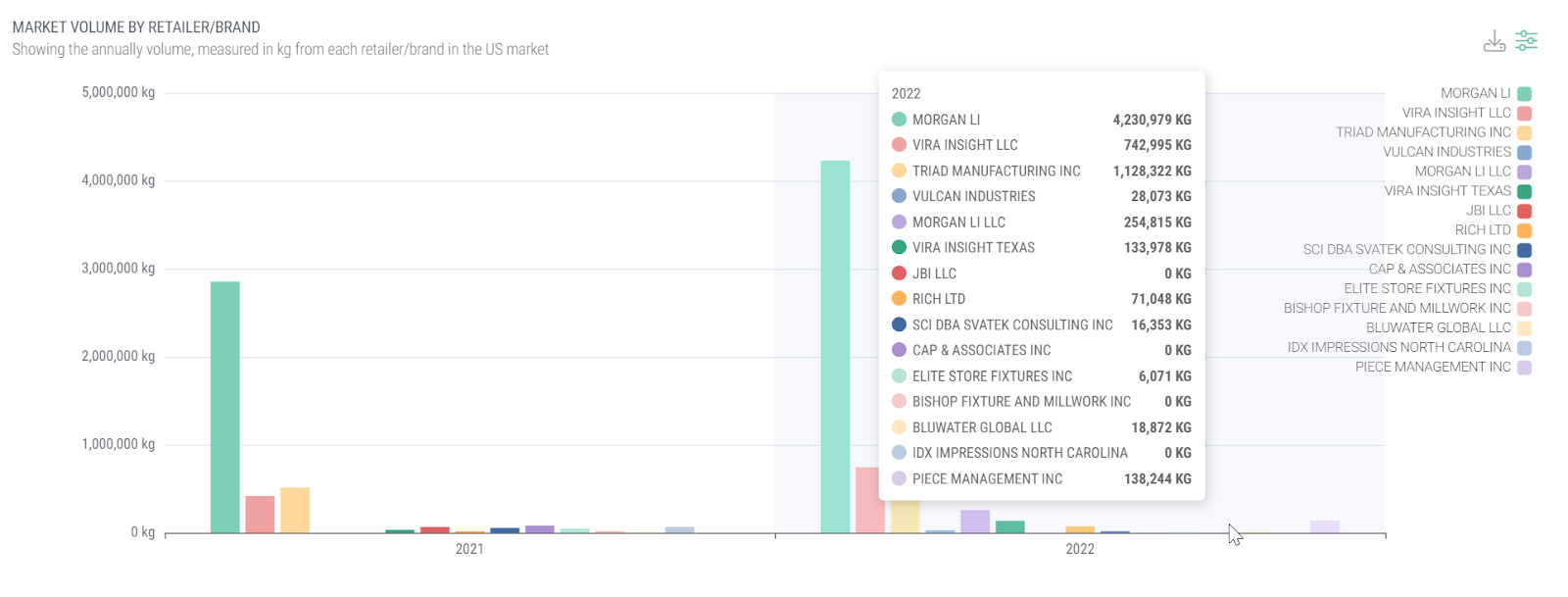
Task: Click MARKET VOLUME BY RETAILER/BRAND title
Action: pyautogui.click(x=136, y=27)
